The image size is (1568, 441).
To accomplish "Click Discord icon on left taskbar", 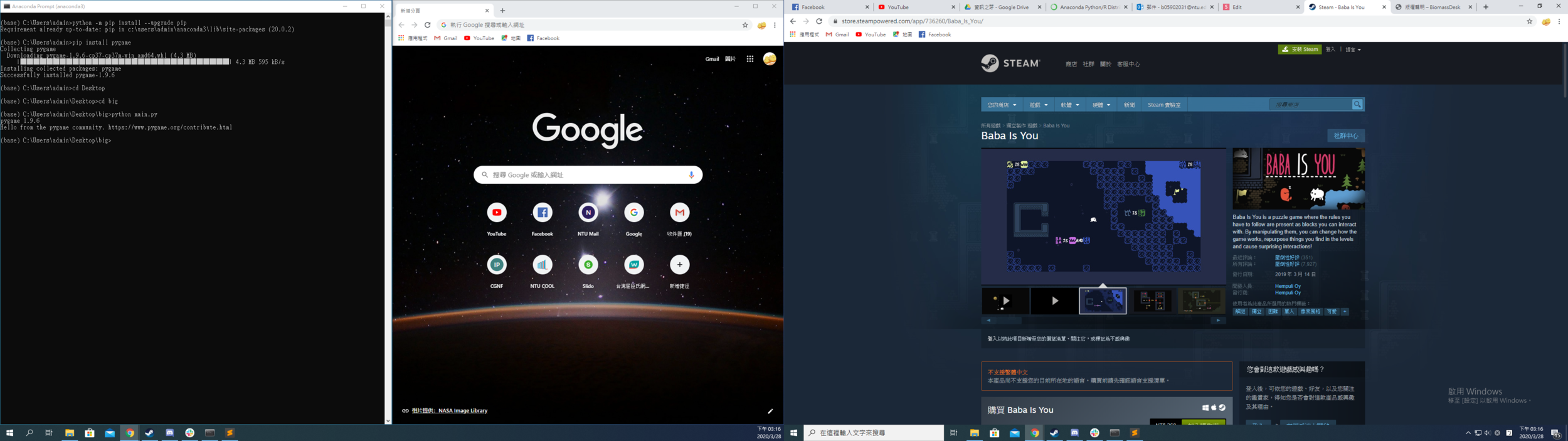I will point(170,433).
